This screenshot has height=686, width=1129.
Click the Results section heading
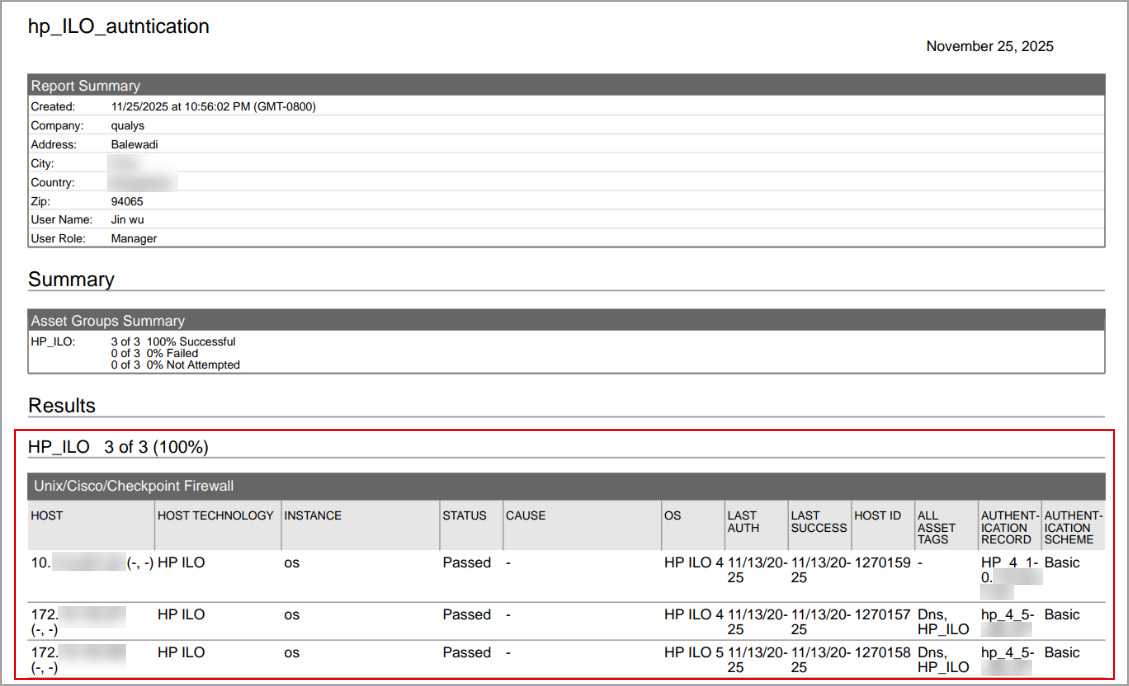[62, 405]
